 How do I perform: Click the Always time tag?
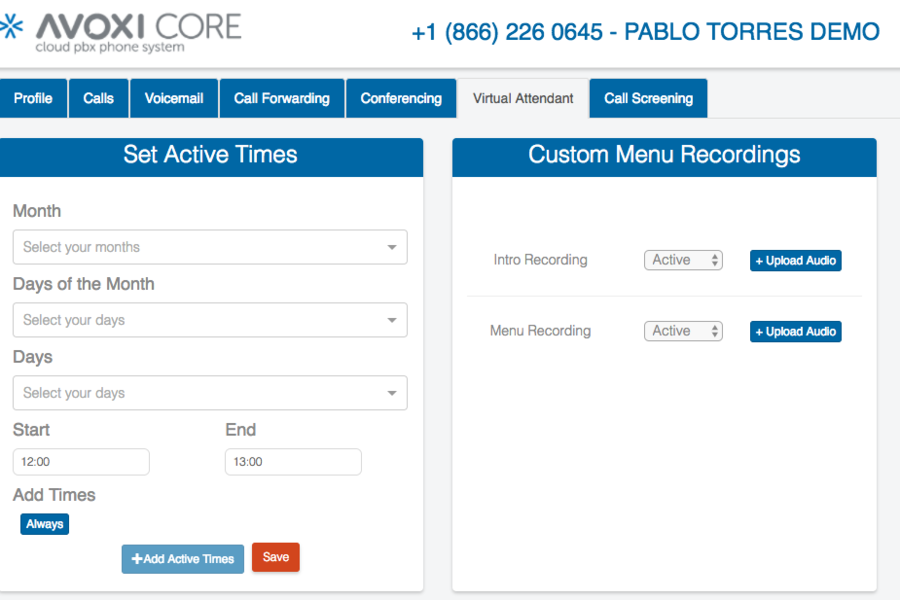click(x=45, y=524)
